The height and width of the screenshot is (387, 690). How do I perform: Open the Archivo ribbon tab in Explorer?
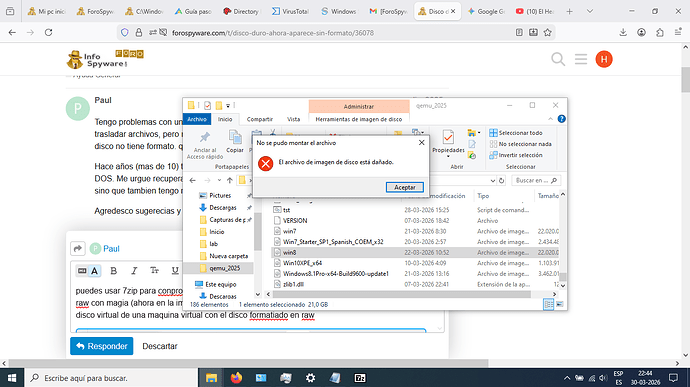(x=197, y=119)
